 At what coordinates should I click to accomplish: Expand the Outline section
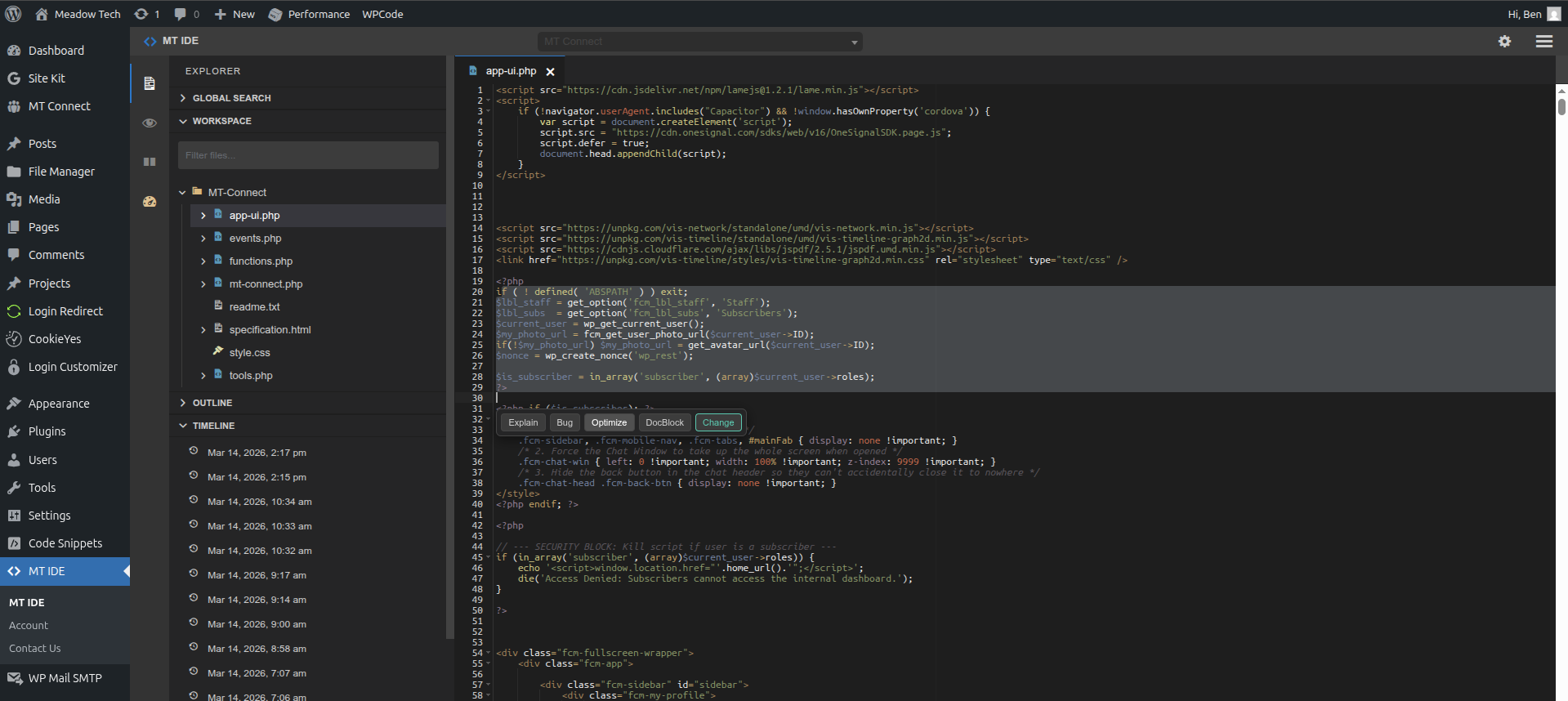click(307, 403)
